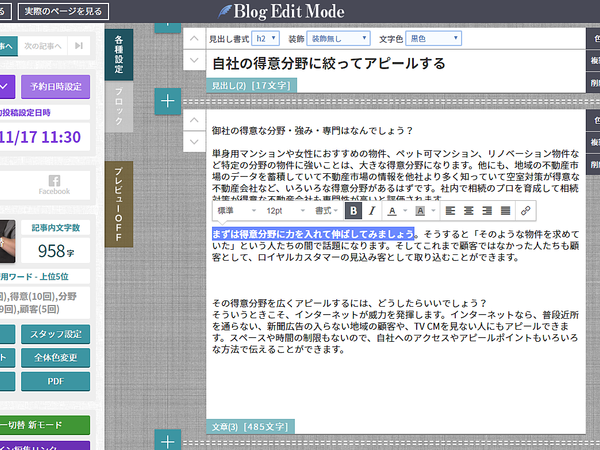Insert a link with chain icon
The width and height of the screenshot is (600, 450).
click(526, 211)
